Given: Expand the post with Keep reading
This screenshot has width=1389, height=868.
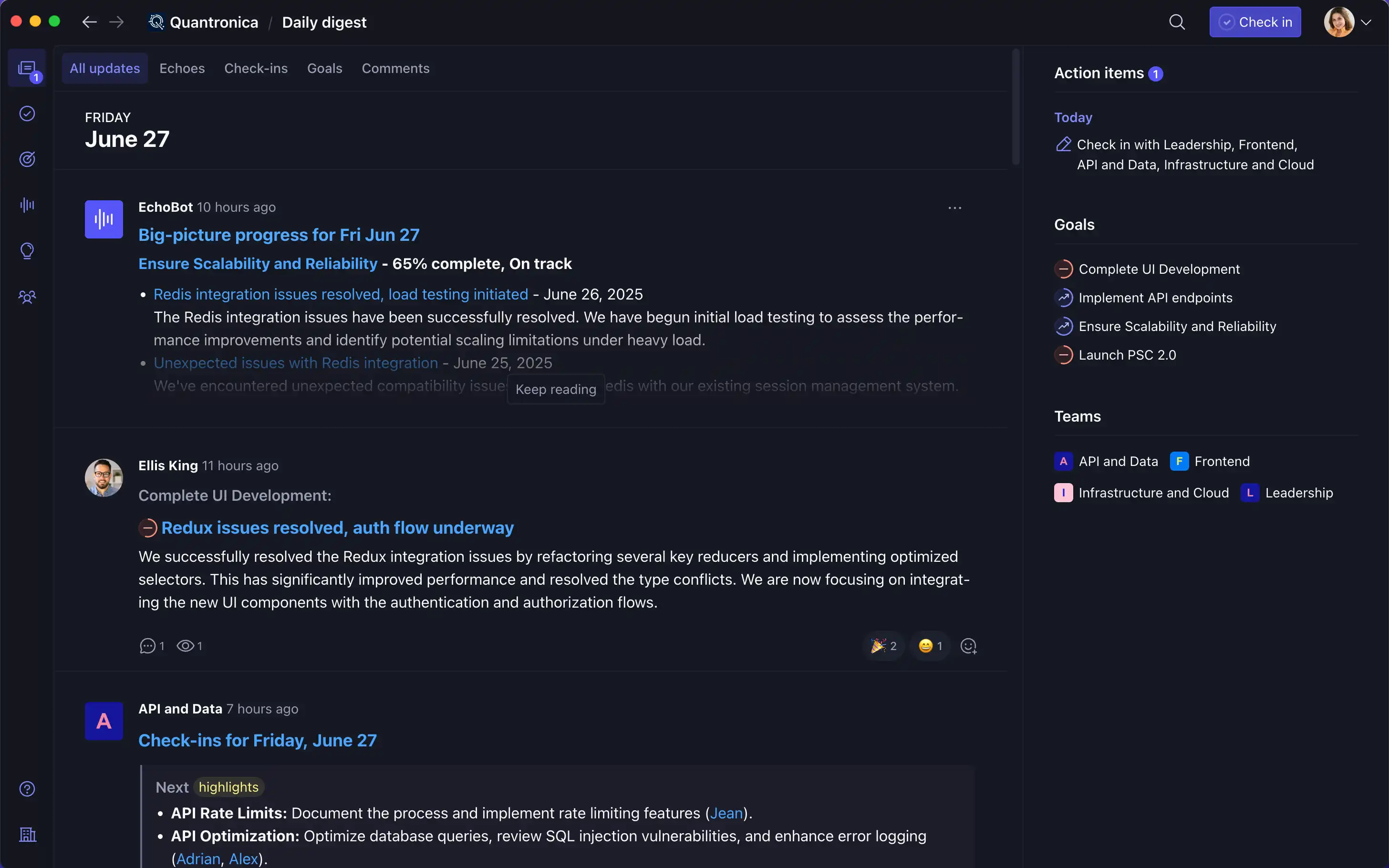Looking at the screenshot, I should [556, 389].
